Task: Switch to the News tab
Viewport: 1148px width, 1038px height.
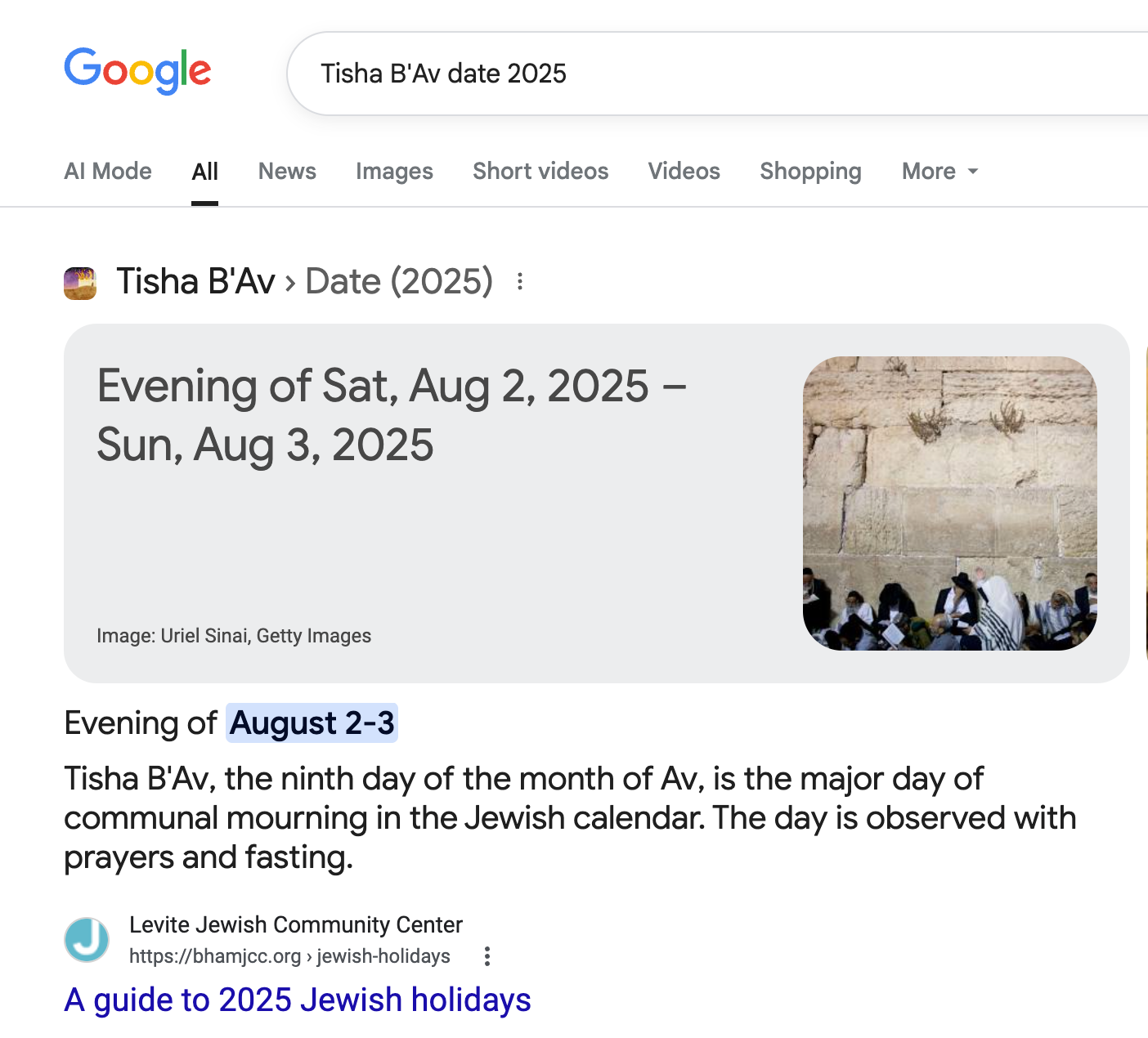Action: 287,172
